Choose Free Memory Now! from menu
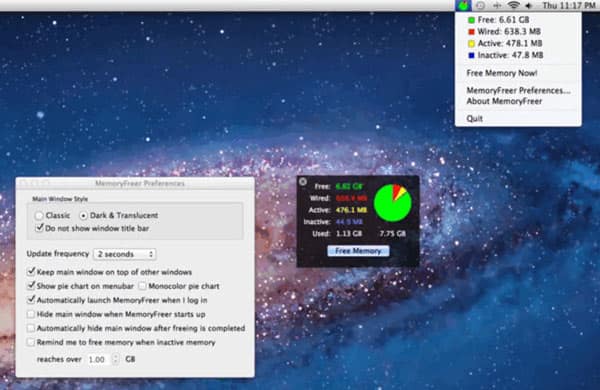600x390 pixels. tap(502, 73)
